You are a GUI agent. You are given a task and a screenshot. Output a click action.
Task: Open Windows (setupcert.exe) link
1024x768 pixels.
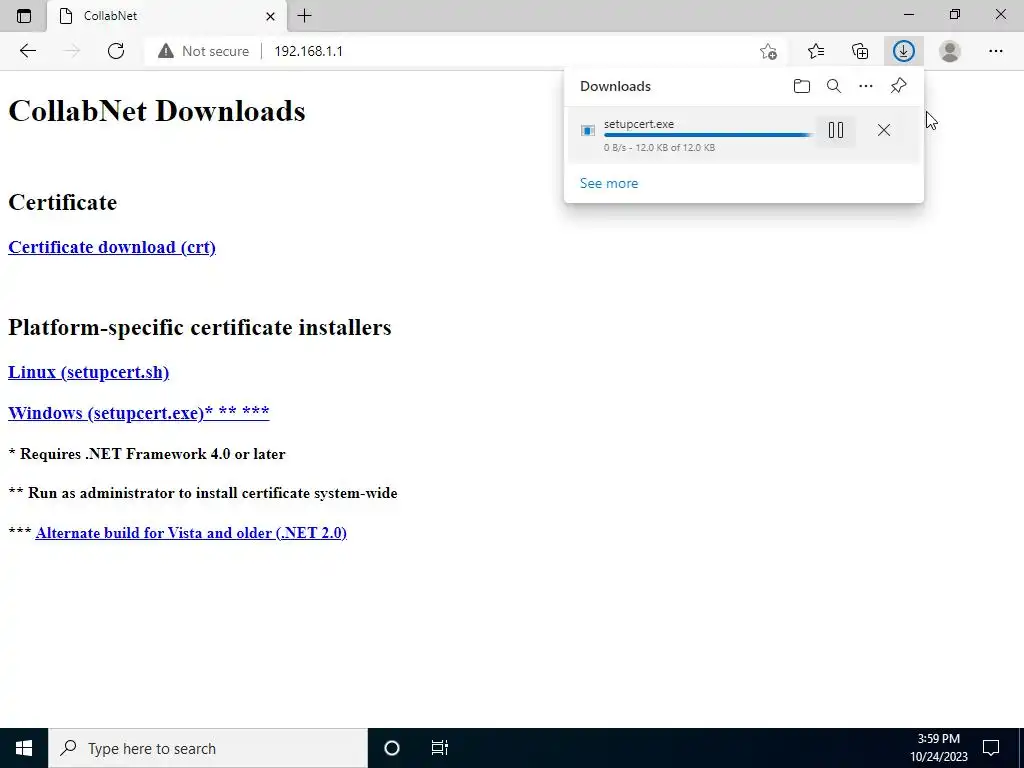(138, 413)
